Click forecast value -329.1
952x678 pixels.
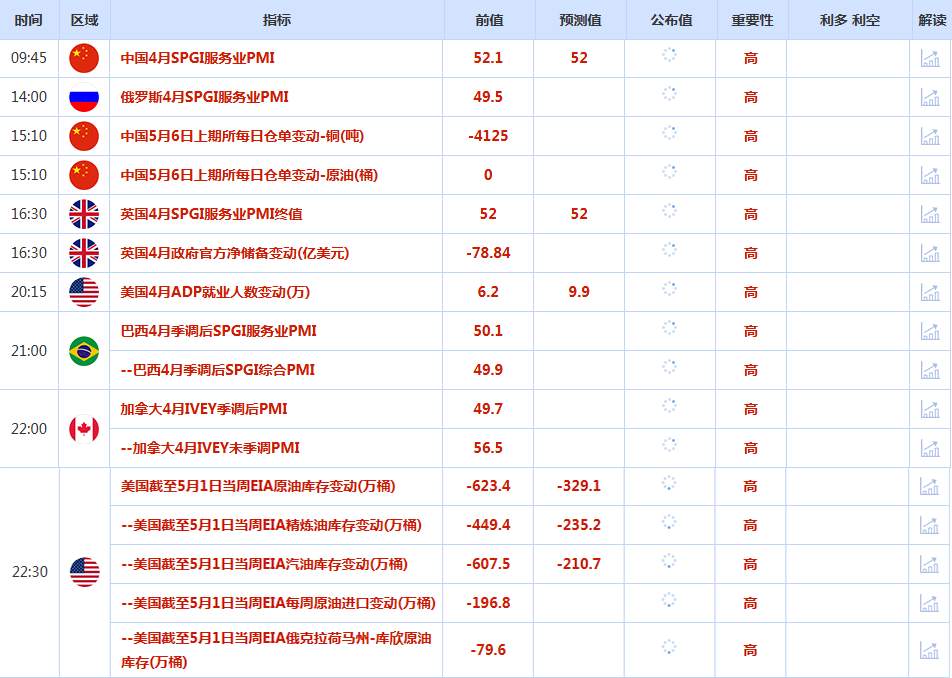pyautogui.click(x=579, y=486)
